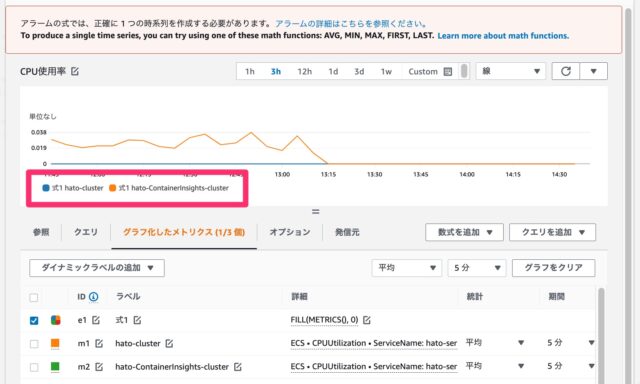
Task: Click the 統計 column header
Action: (474, 297)
